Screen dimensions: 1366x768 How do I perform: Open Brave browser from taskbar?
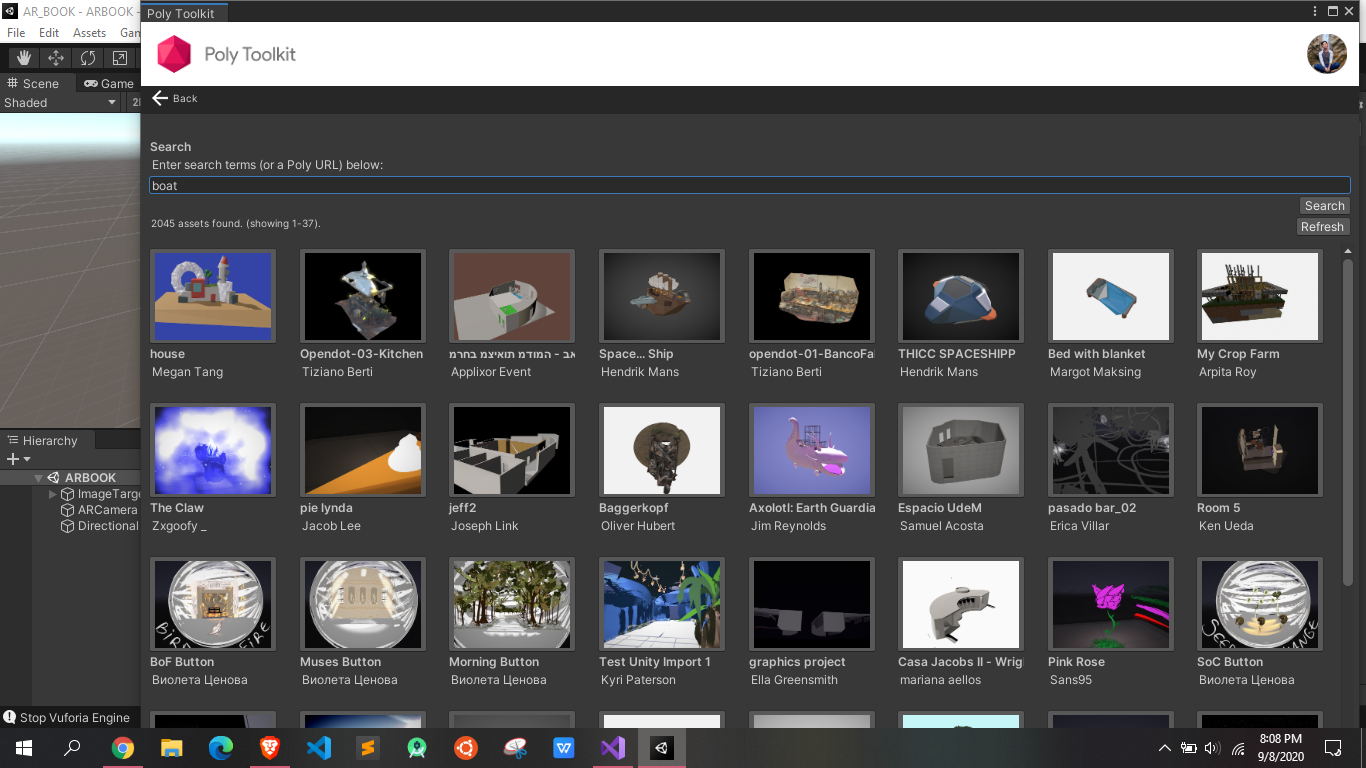coord(270,748)
